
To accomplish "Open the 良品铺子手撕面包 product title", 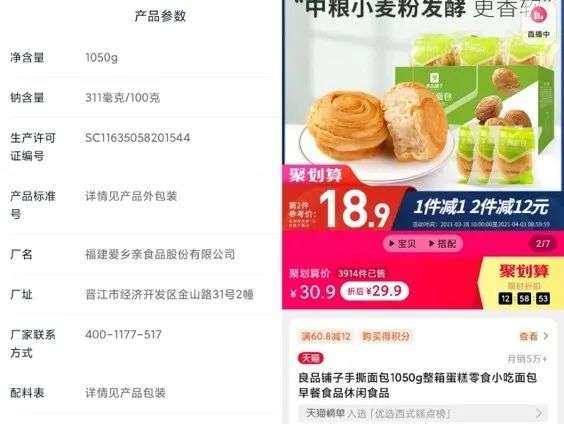I will click(x=417, y=385).
